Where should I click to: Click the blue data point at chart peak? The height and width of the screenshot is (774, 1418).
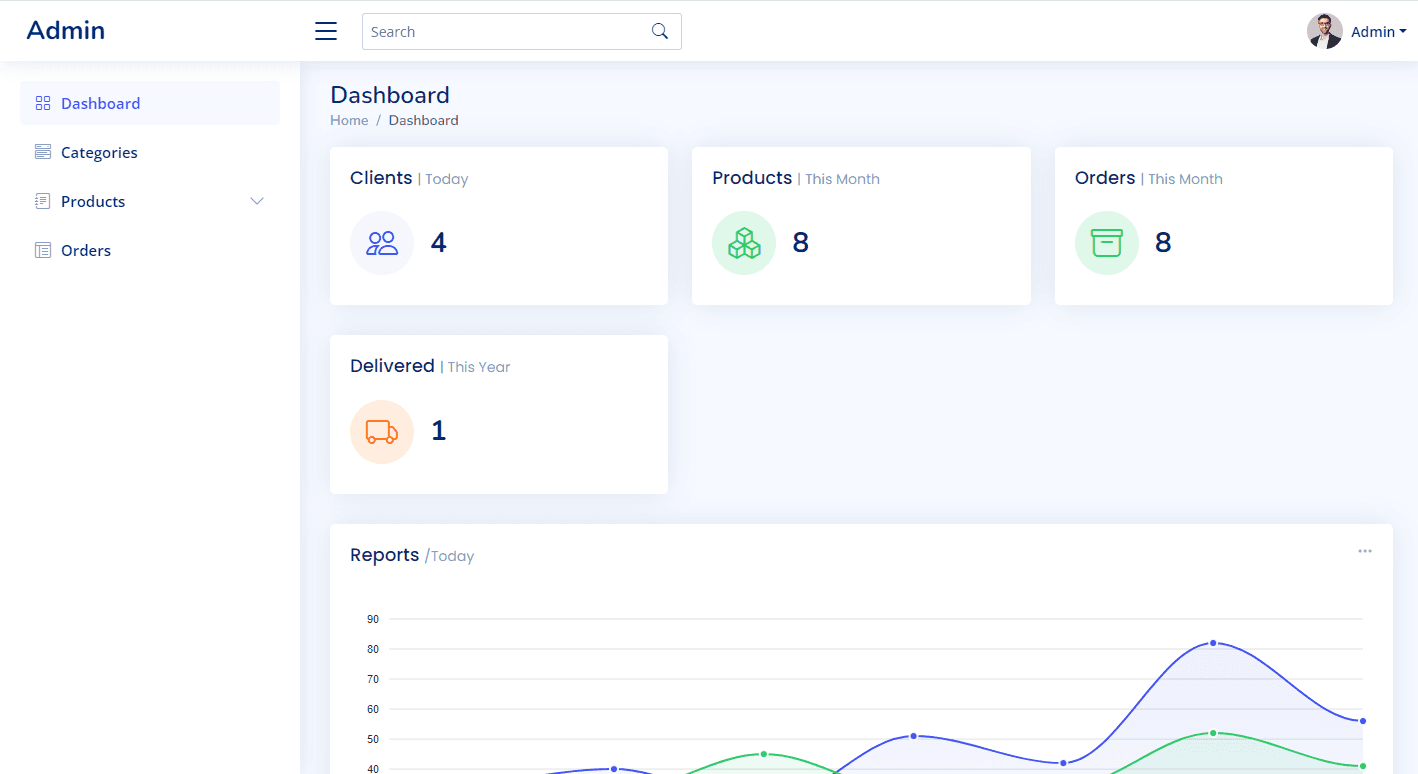(x=1213, y=643)
